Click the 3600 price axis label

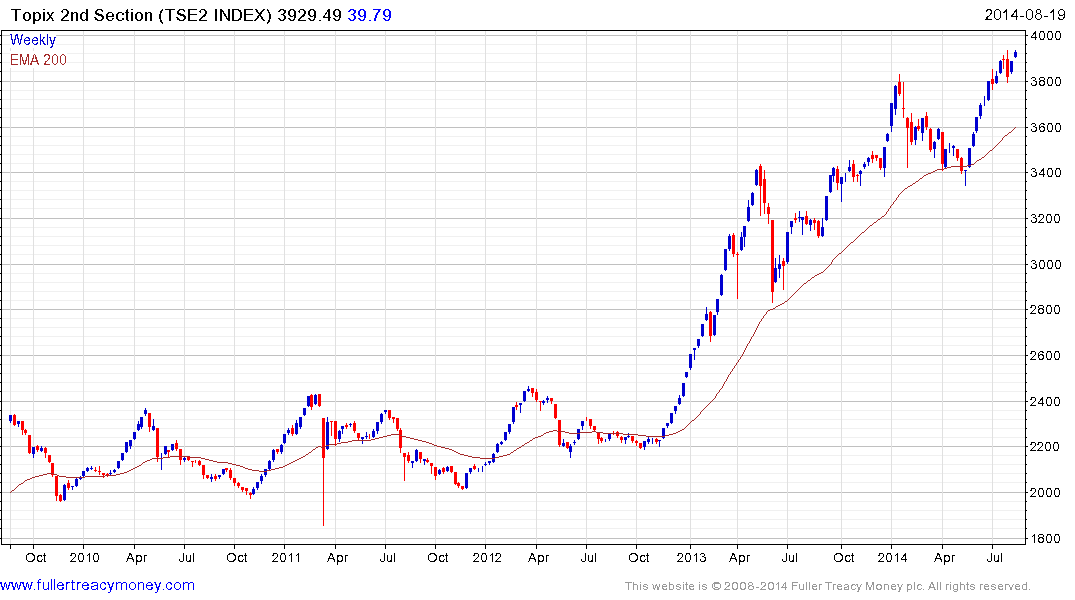click(1046, 128)
